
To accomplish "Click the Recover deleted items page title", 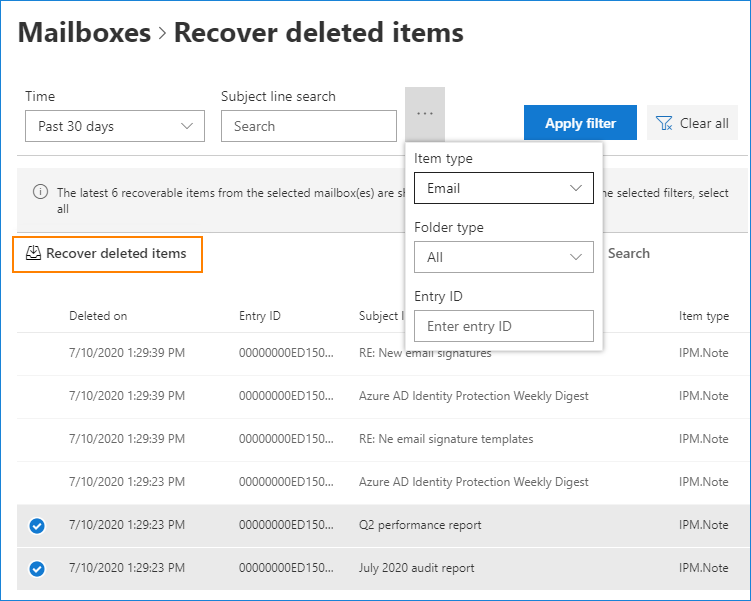I will (x=319, y=33).
